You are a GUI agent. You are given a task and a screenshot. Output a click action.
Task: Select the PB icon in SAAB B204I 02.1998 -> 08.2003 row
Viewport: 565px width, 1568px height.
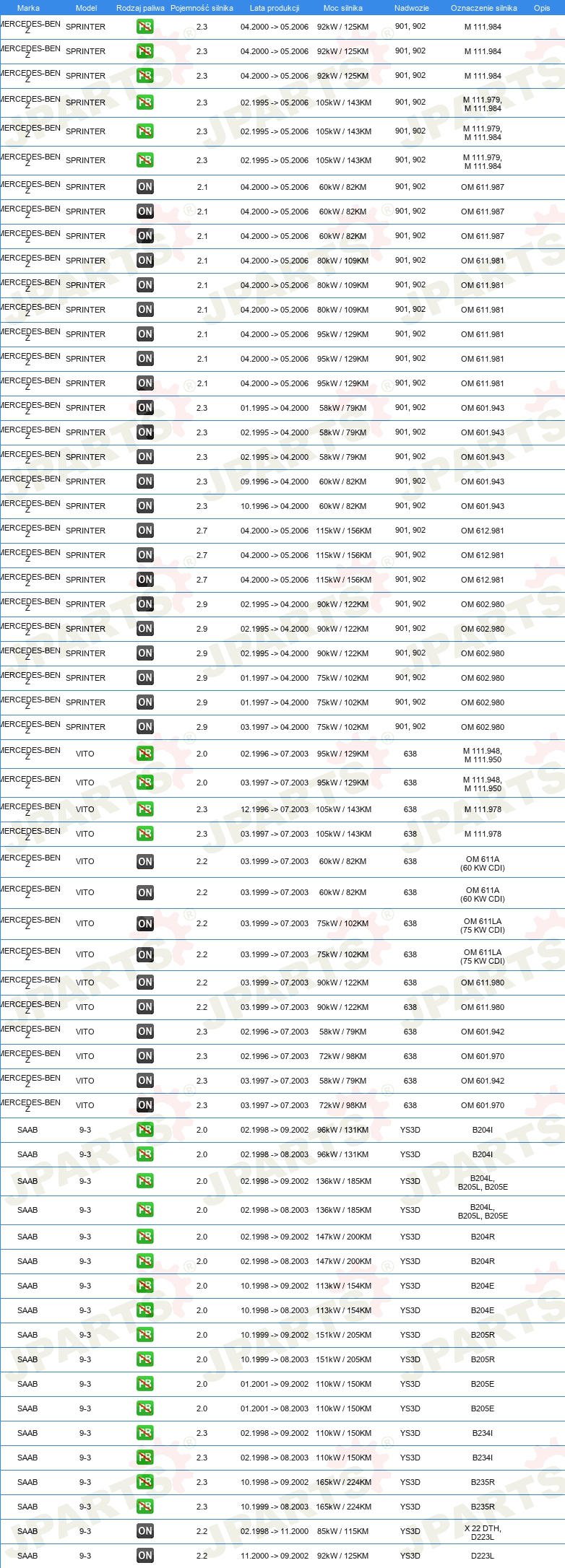coord(145,1154)
